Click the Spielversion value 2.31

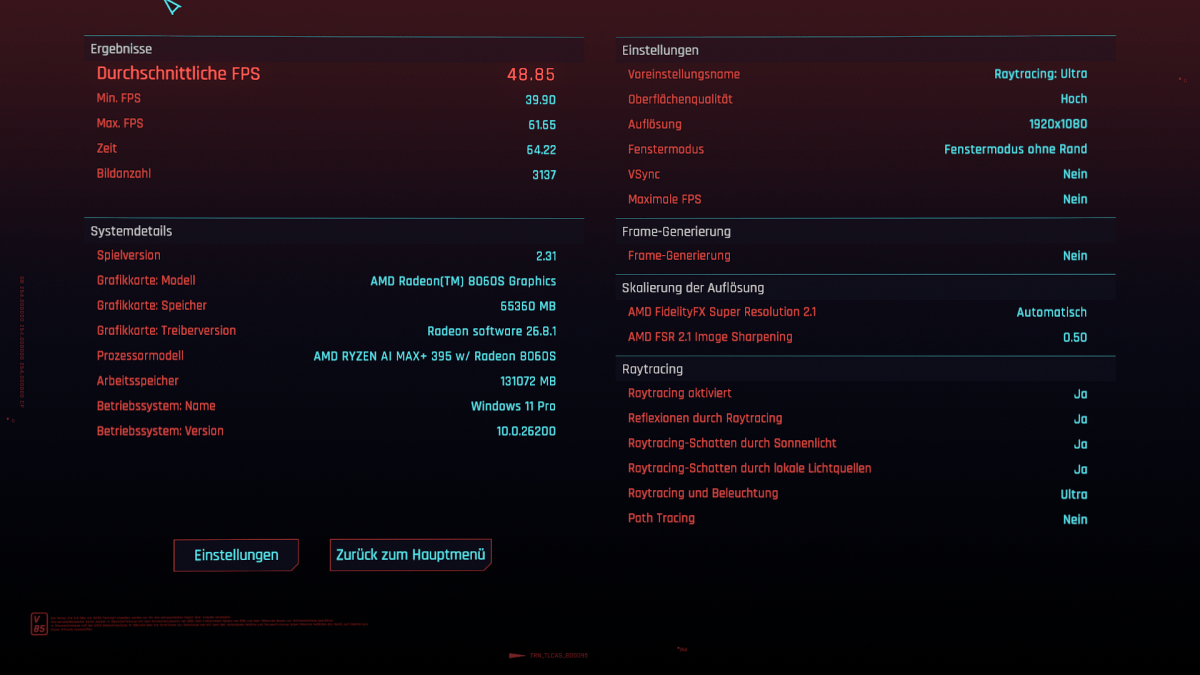click(x=546, y=256)
